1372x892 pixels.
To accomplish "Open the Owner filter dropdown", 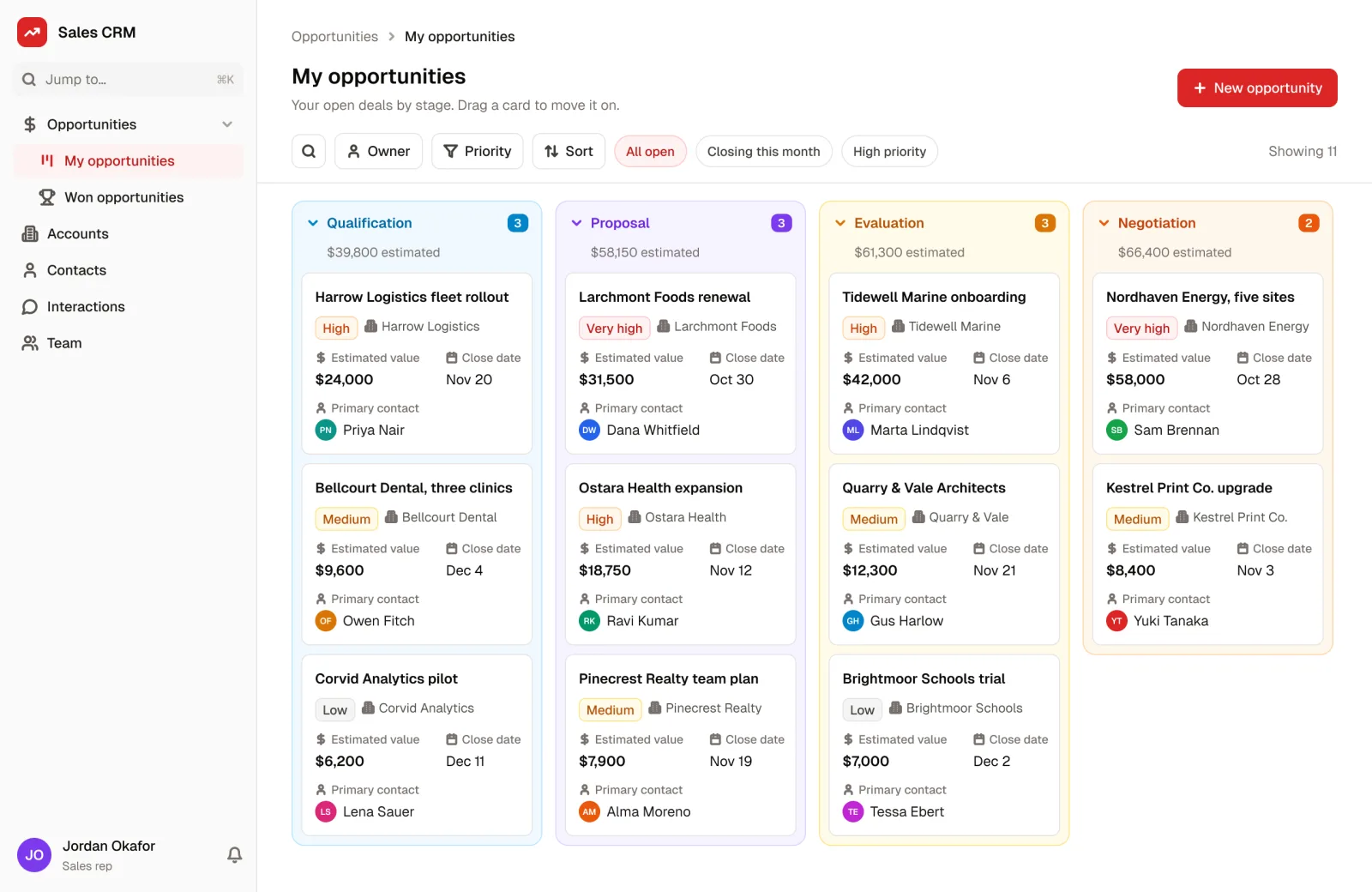I will tap(378, 151).
